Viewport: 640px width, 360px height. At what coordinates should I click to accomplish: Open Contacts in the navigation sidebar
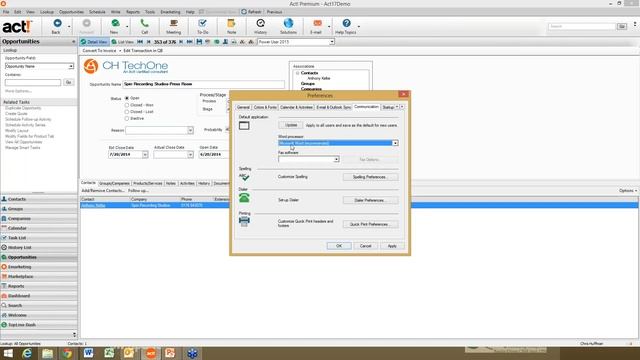click(39, 199)
